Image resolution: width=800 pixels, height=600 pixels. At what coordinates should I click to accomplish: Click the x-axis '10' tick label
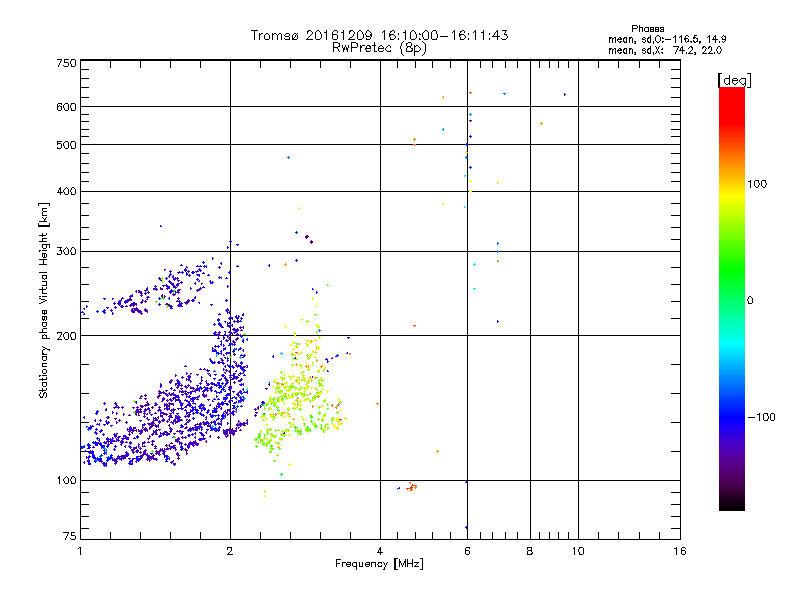578,551
